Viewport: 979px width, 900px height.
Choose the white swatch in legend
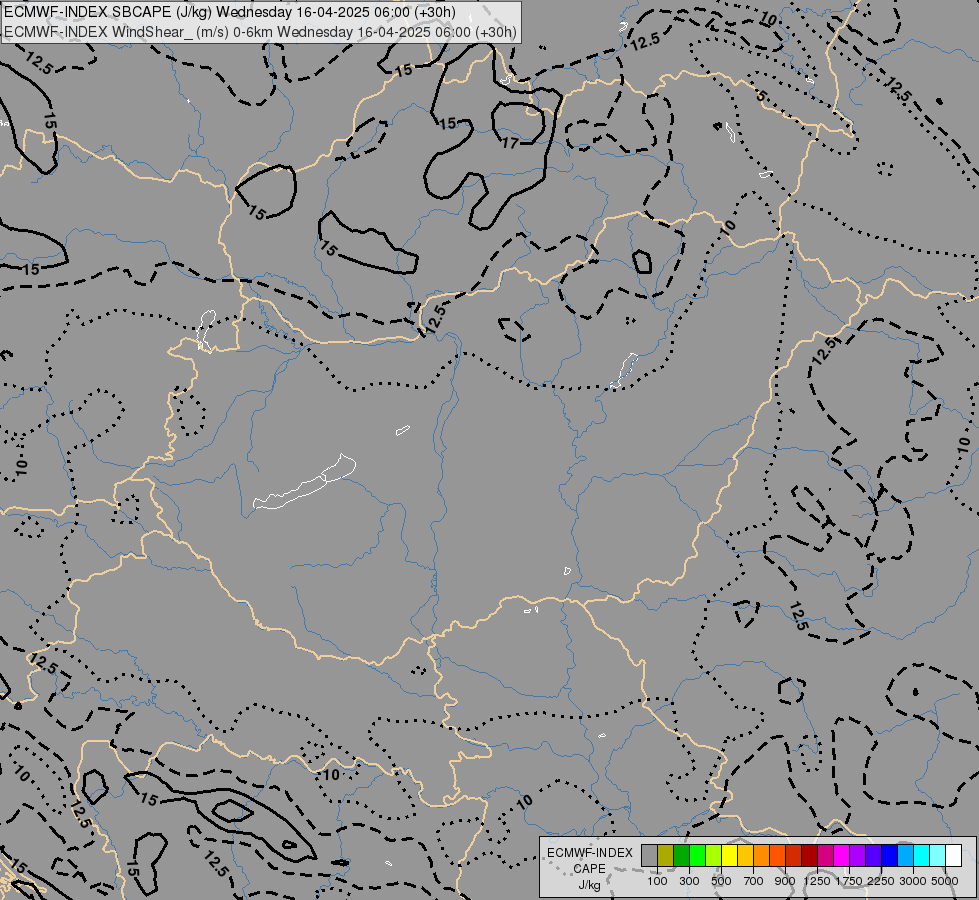(x=953, y=855)
